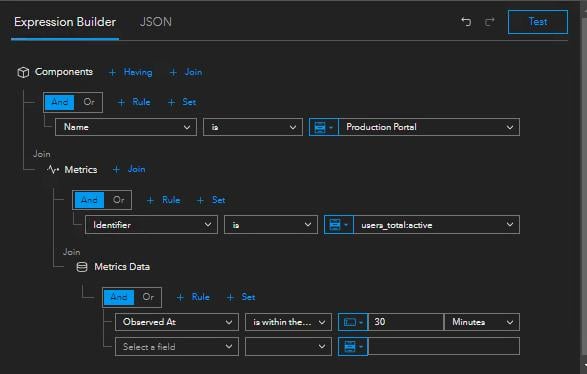Click the Metrics Data label
The height and width of the screenshot is (374, 587).
[x=122, y=267]
